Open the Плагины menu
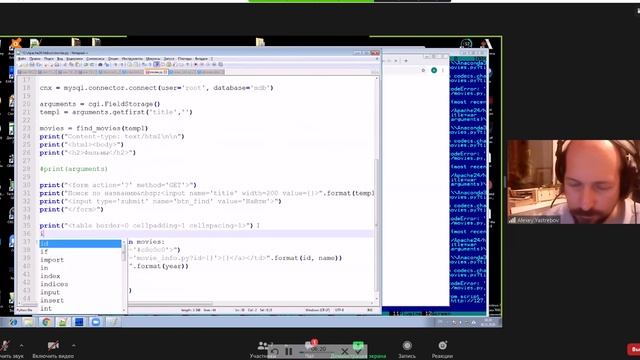 [184, 59]
